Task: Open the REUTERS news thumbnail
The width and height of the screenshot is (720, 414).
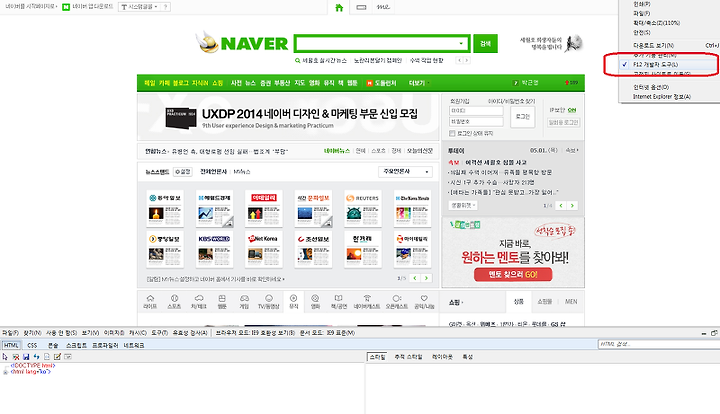Action: (363, 208)
